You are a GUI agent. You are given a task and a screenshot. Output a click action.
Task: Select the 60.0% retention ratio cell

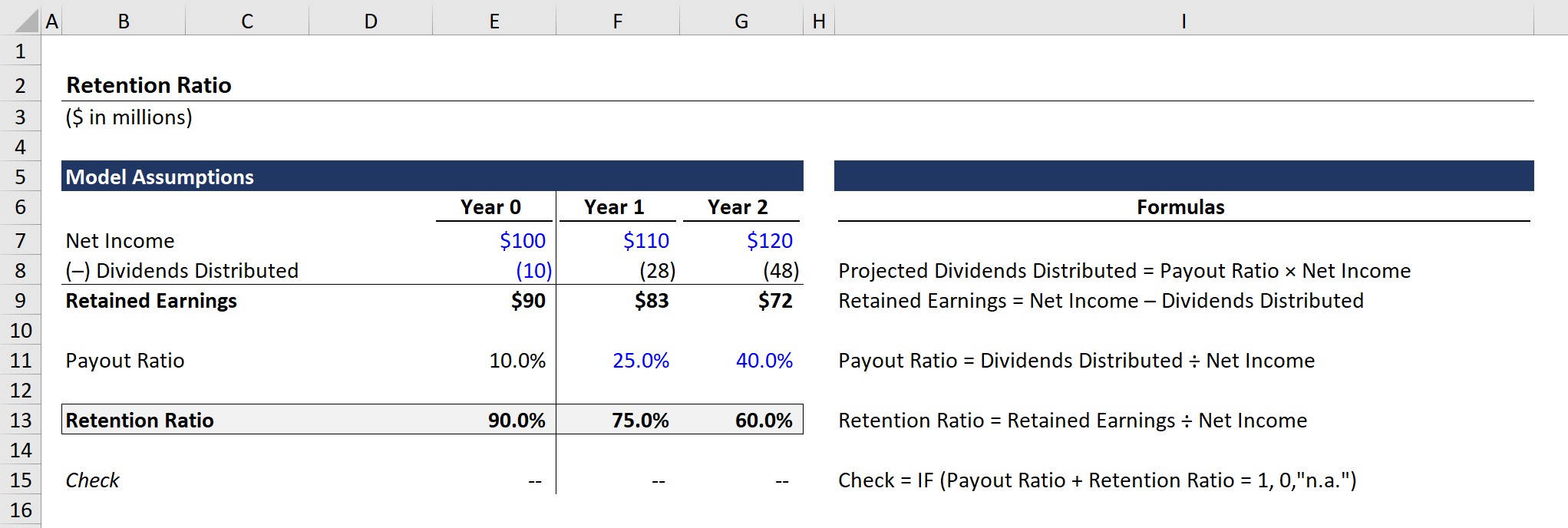(x=764, y=420)
